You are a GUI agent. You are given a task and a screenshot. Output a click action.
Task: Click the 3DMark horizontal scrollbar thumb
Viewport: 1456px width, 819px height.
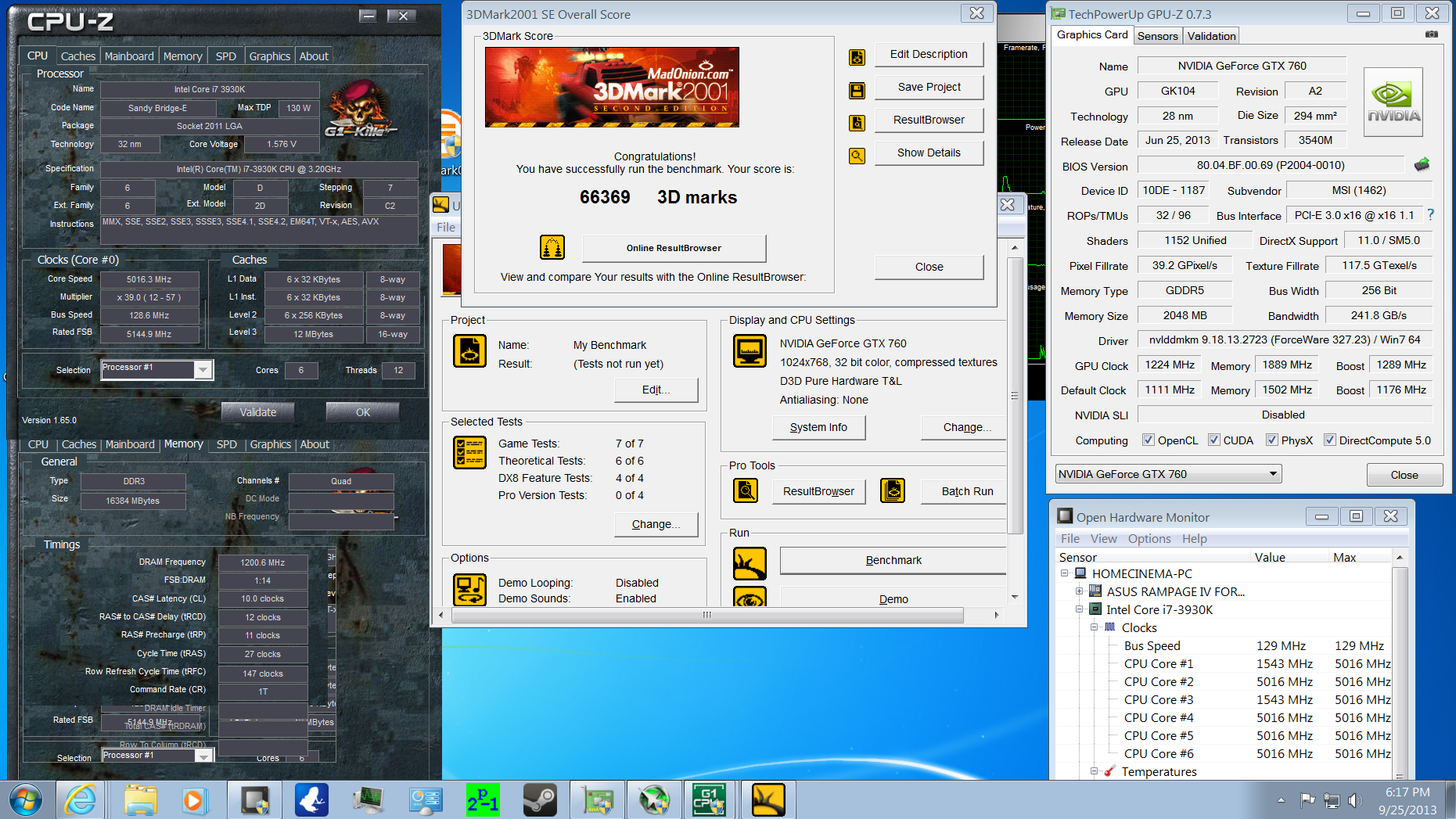point(707,615)
